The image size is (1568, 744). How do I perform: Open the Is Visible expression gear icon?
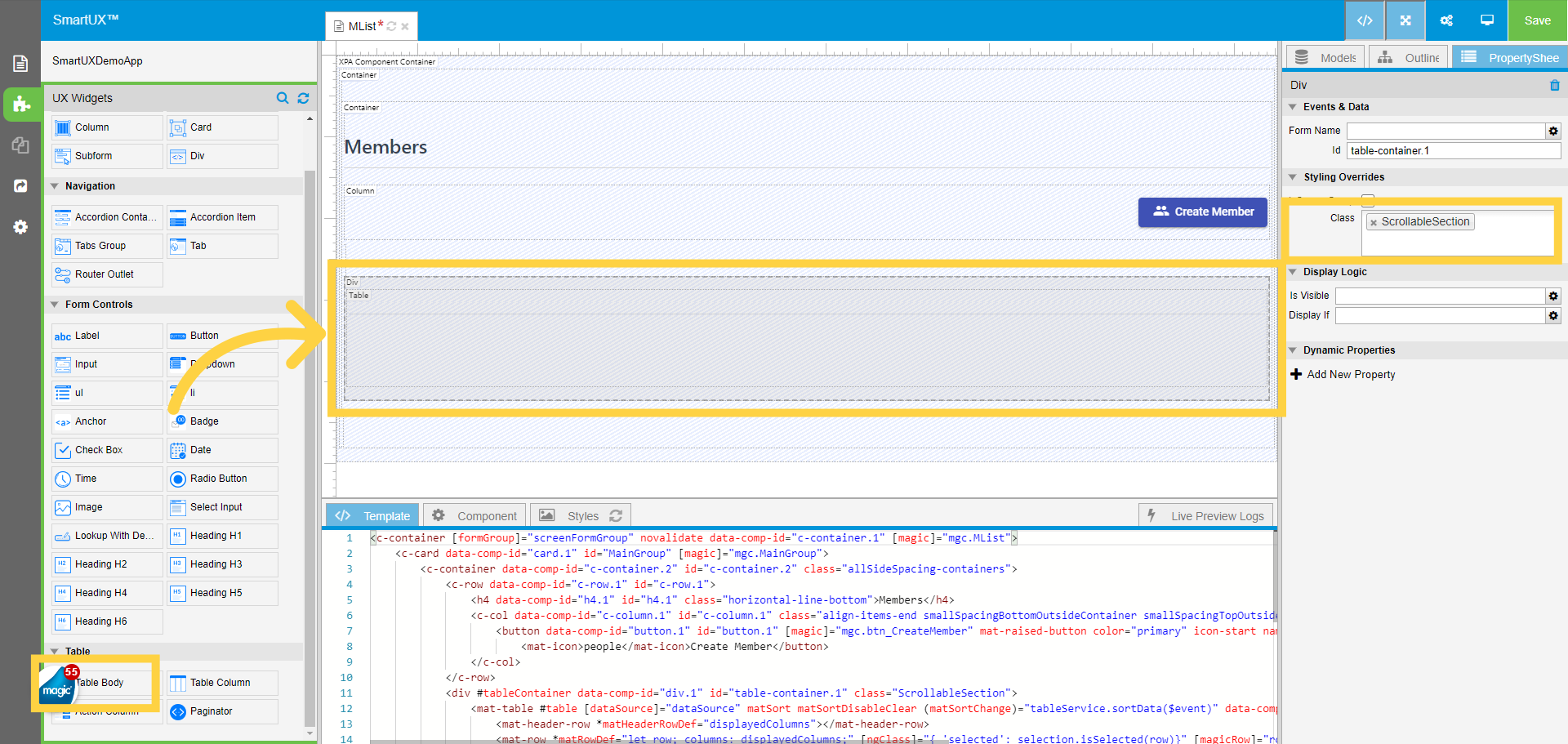coord(1552,296)
